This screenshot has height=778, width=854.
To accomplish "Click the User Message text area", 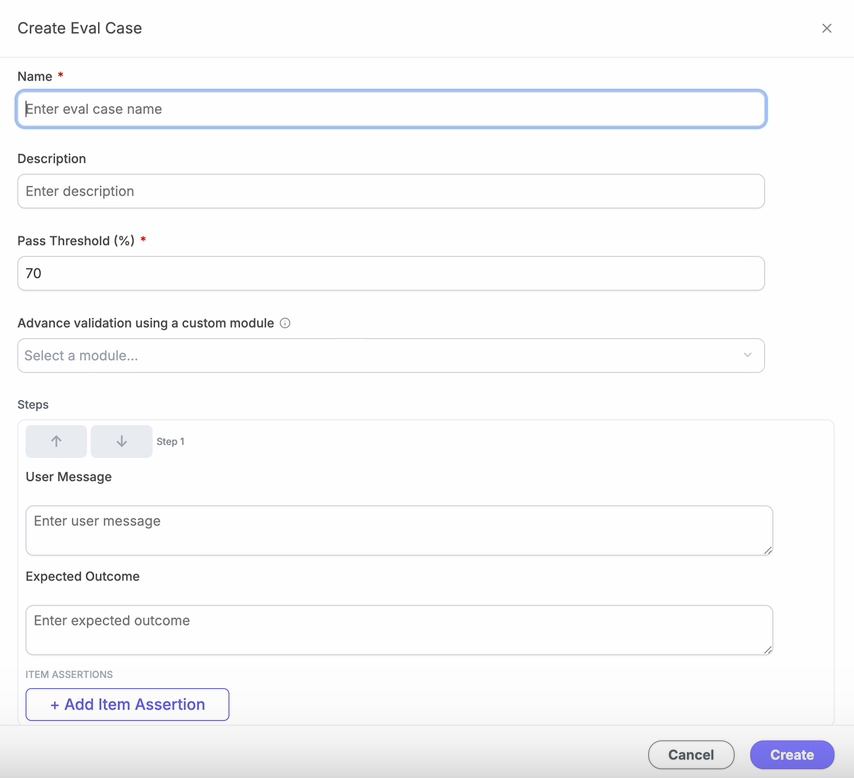I will pyautogui.click(x=399, y=531).
